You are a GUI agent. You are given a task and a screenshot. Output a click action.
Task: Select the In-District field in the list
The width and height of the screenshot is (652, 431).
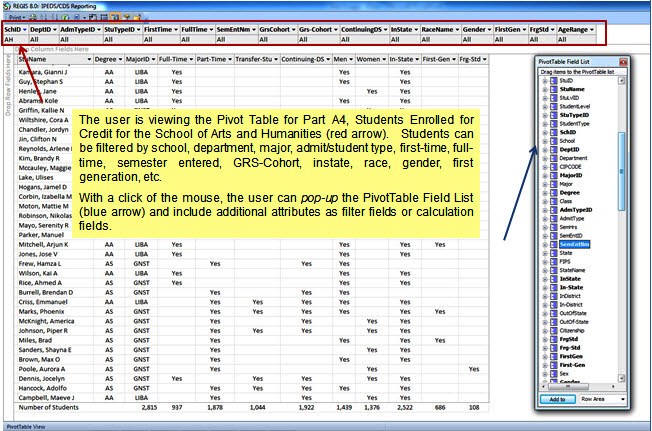571,305
